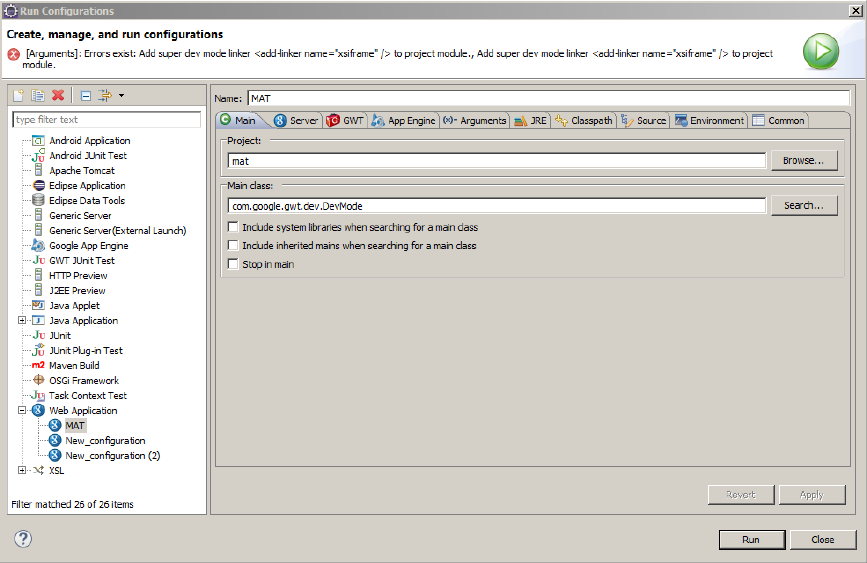Click the type filter text box

point(107,119)
